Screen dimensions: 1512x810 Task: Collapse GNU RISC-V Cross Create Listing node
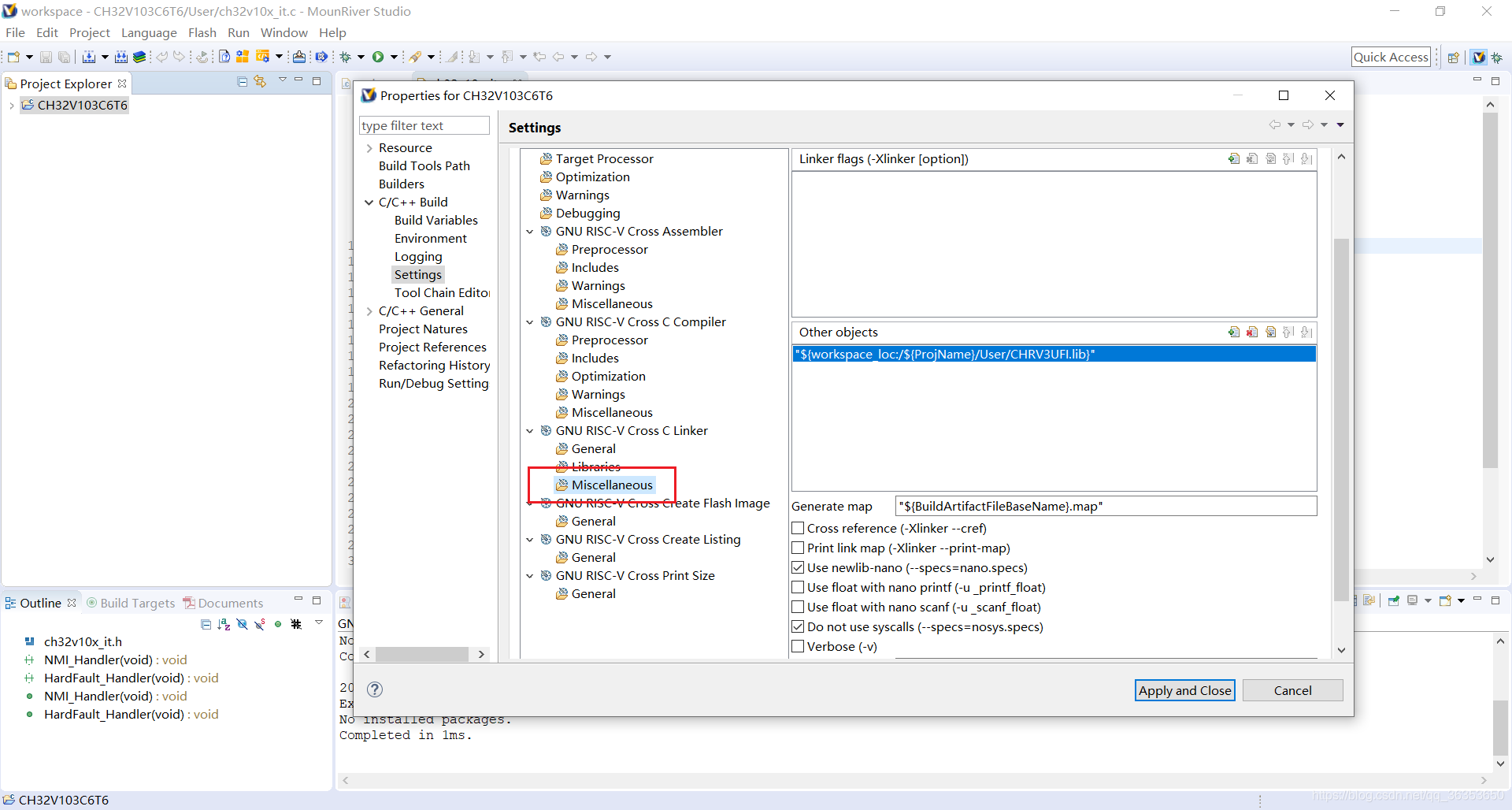(530, 540)
